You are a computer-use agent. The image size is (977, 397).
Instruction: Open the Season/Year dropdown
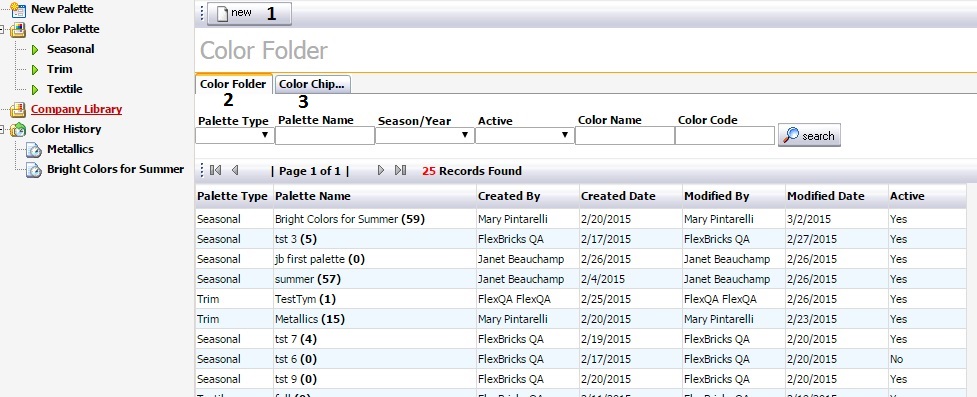pyautogui.click(x=424, y=135)
